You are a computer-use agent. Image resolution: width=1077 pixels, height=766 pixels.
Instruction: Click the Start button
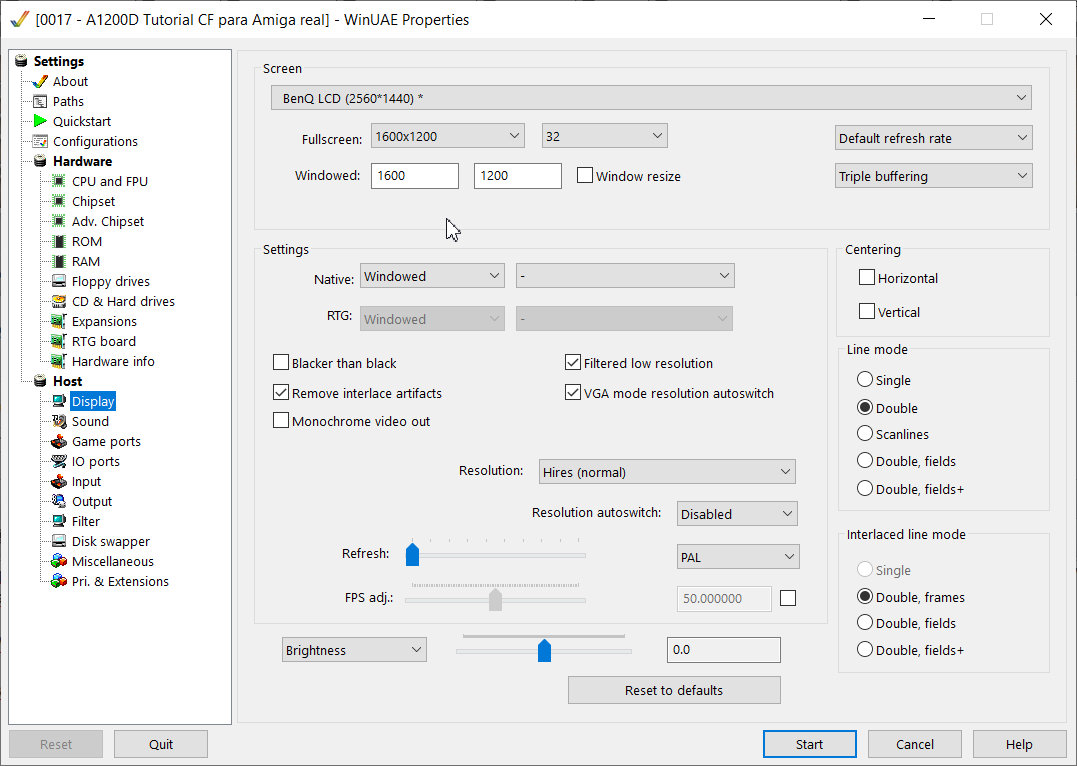point(809,744)
